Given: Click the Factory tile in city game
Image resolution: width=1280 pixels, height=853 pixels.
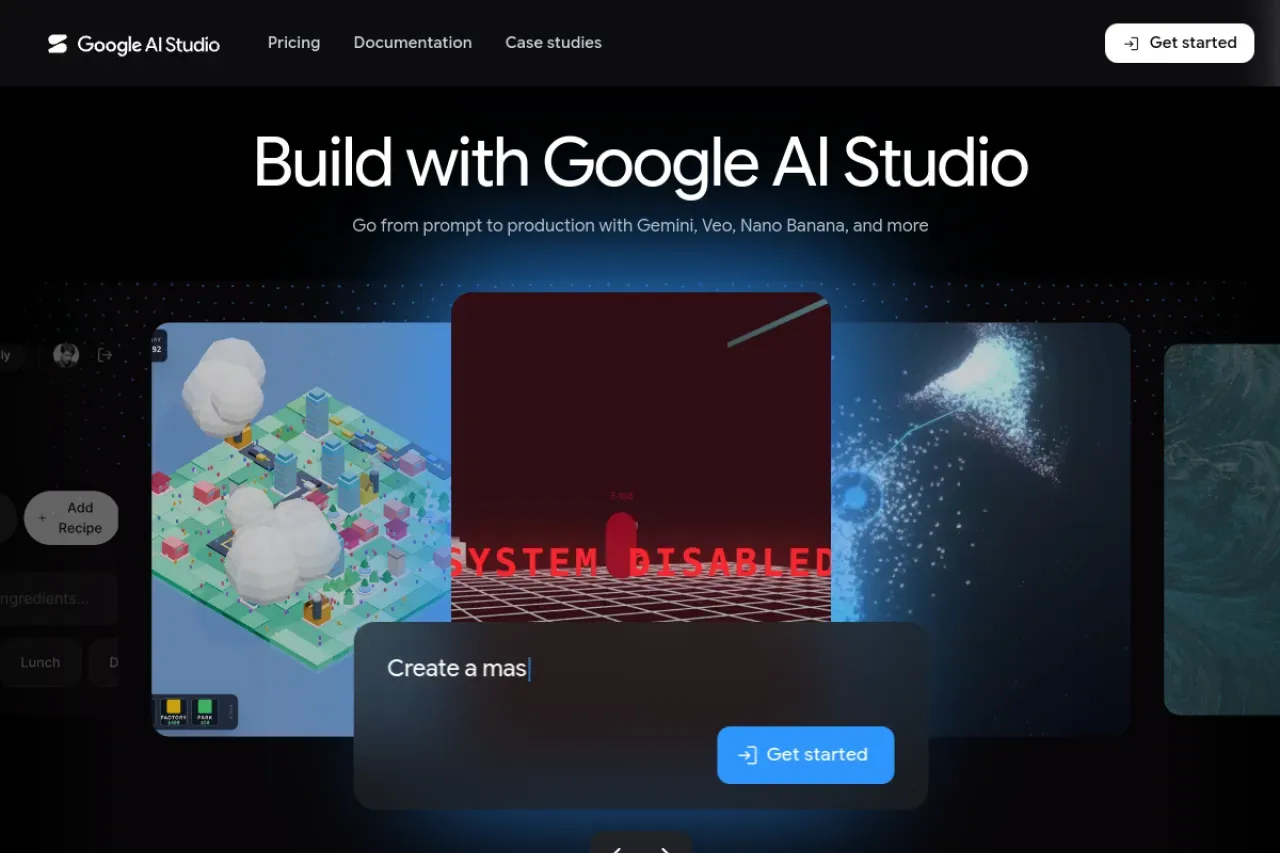Looking at the screenshot, I should click(173, 712).
